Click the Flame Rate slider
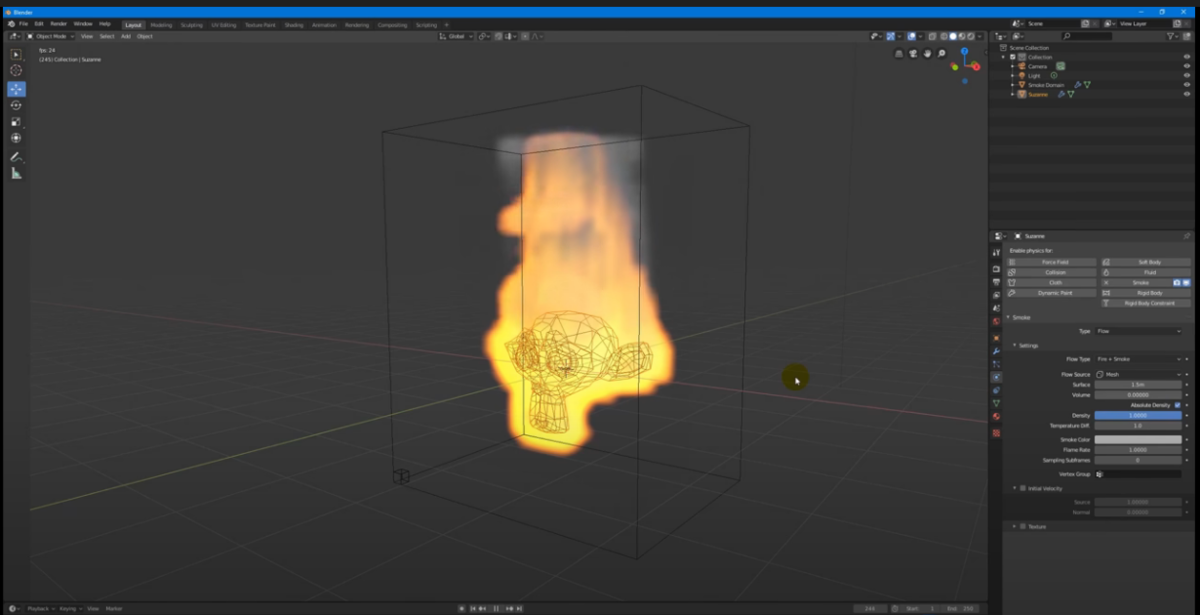1200x615 pixels. pos(1138,450)
